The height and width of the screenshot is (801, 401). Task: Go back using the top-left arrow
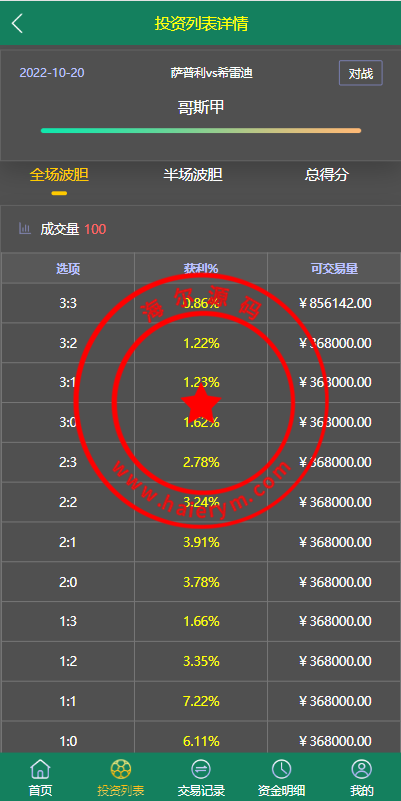pyautogui.click(x=17, y=23)
